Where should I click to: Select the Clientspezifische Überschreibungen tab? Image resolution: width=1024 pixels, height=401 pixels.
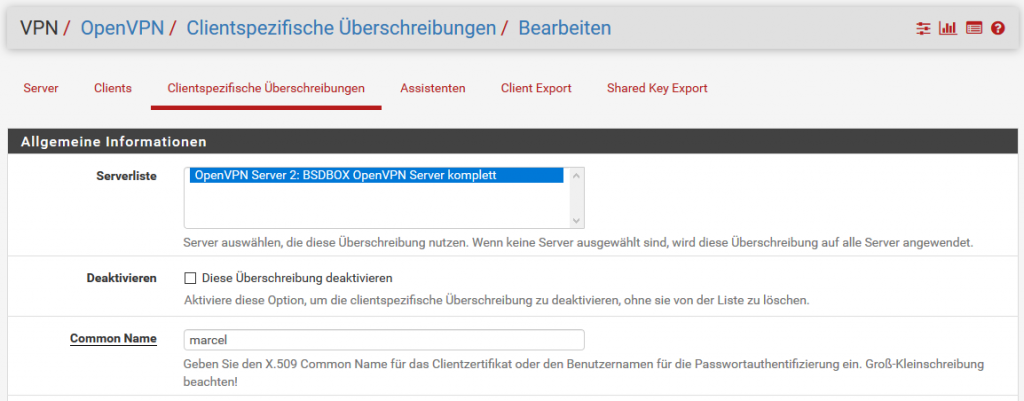(x=266, y=88)
